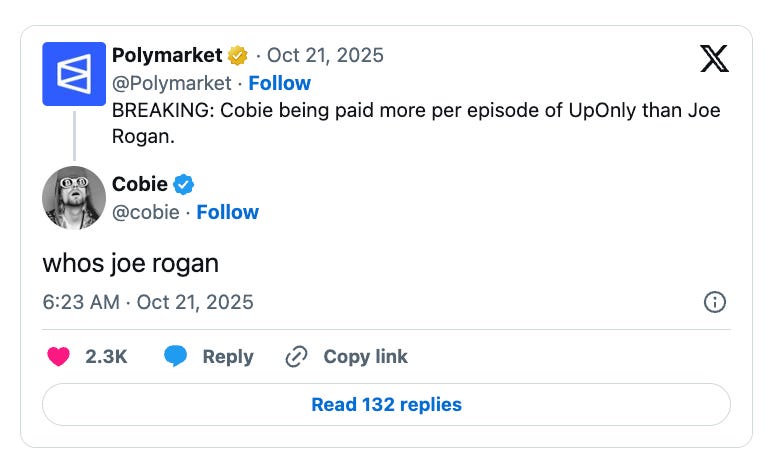This screenshot has height=468, width=768.
Task: Open the 6:23 AM timestamp link
Action: click(x=148, y=302)
